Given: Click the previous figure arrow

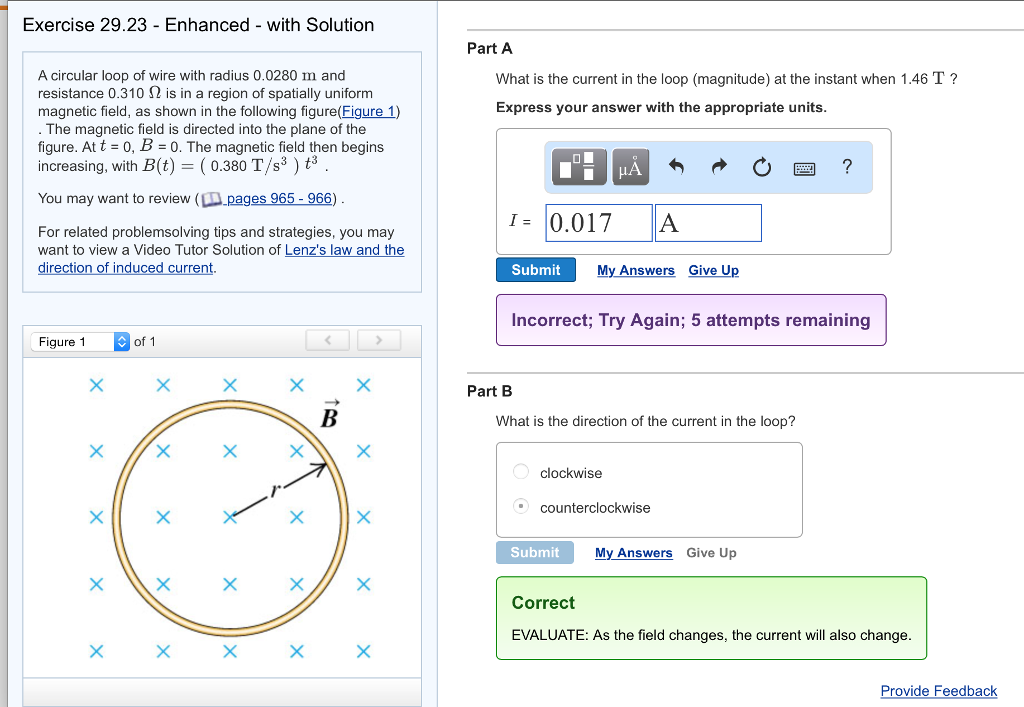Looking at the screenshot, I should [327, 340].
